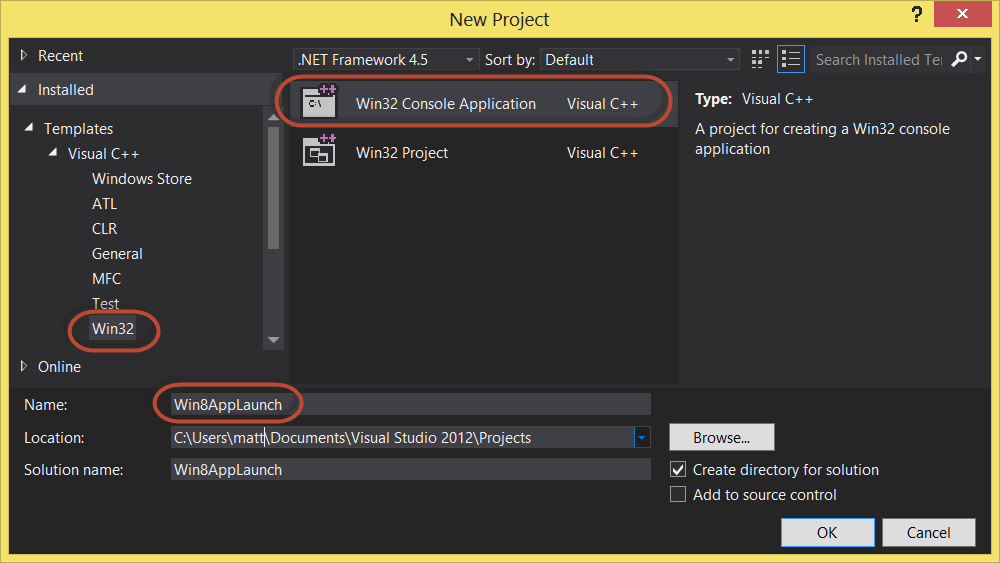Enable Add to source control
The width and height of the screenshot is (1000, 563).
tap(678, 495)
